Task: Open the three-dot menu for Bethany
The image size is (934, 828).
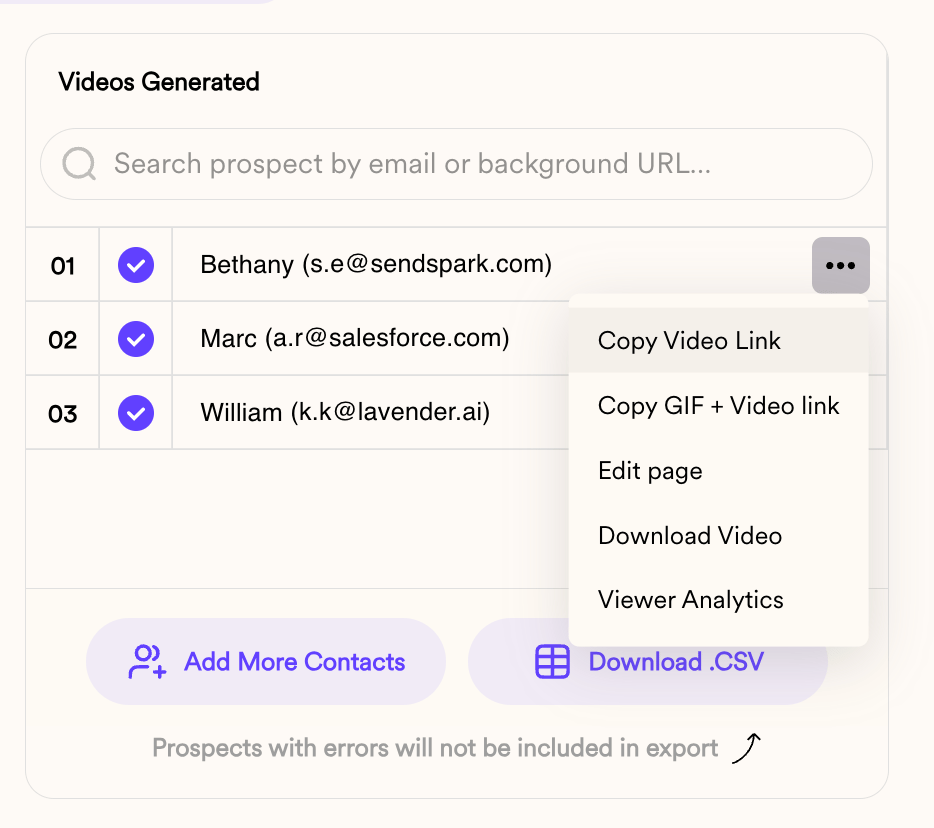Action: (x=840, y=265)
